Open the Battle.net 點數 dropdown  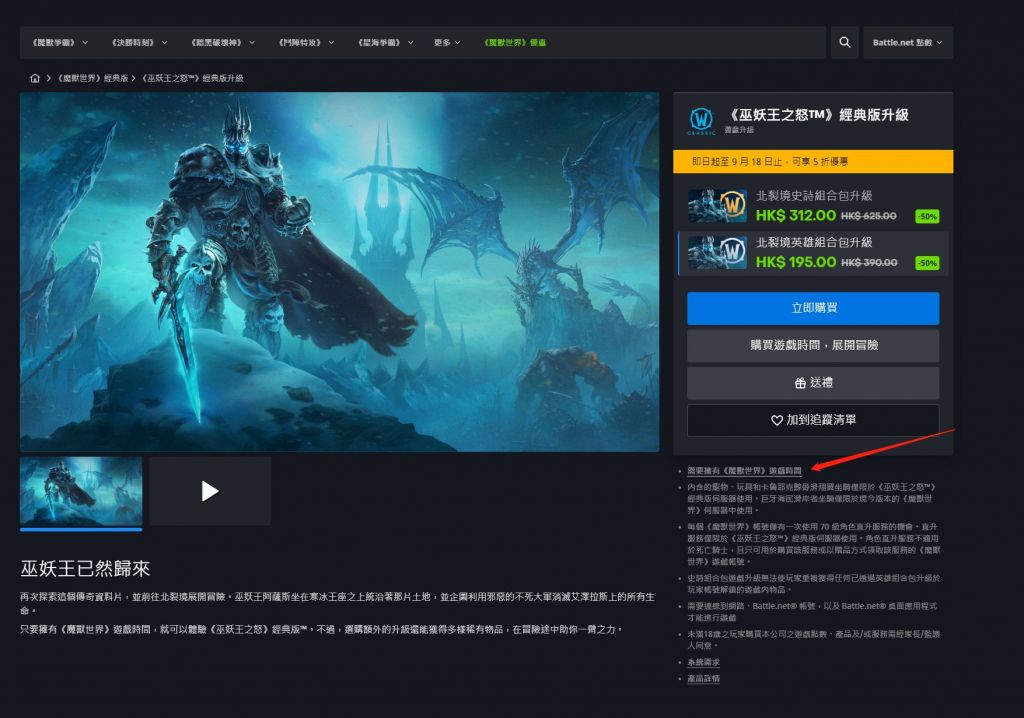coord(908,42)
